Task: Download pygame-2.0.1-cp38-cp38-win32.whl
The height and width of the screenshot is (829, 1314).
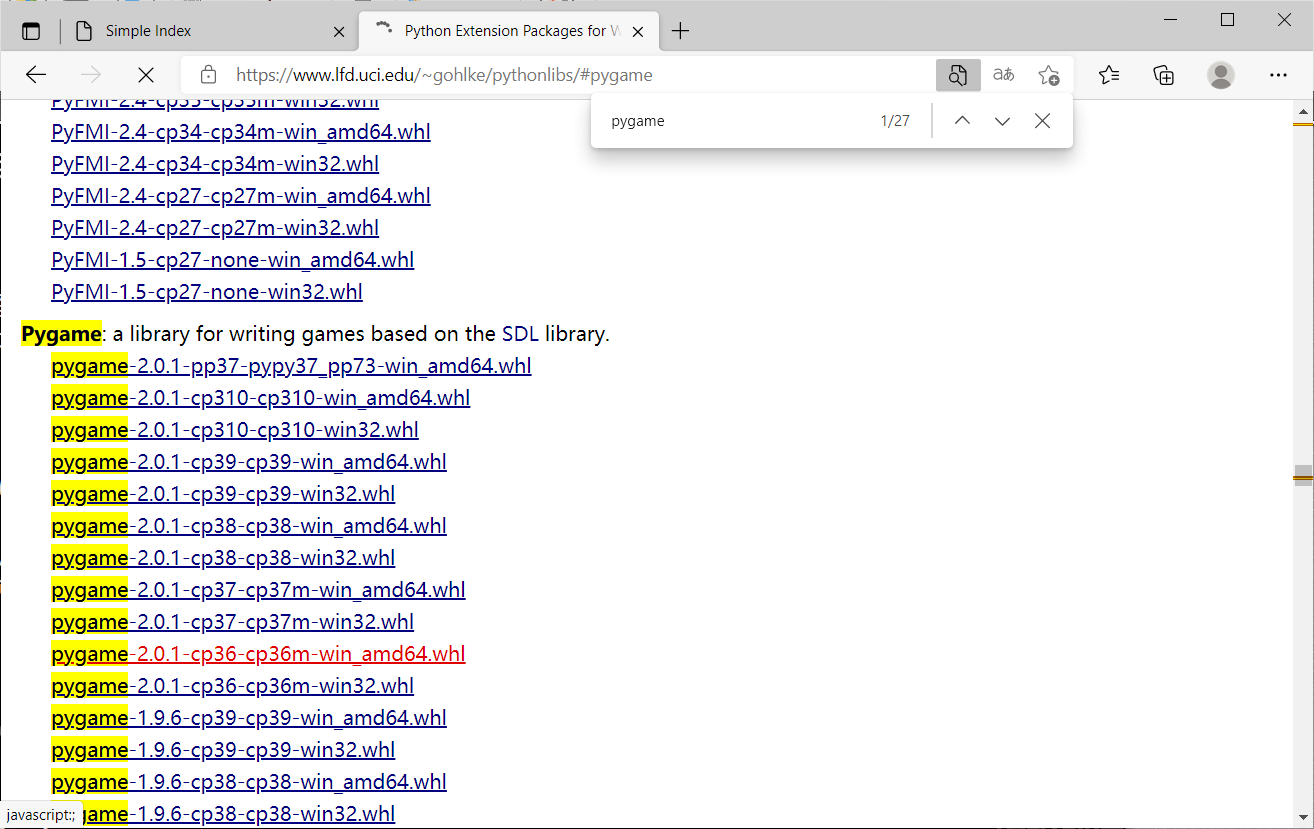Action: pyautogui.click(x=223, y=558)
